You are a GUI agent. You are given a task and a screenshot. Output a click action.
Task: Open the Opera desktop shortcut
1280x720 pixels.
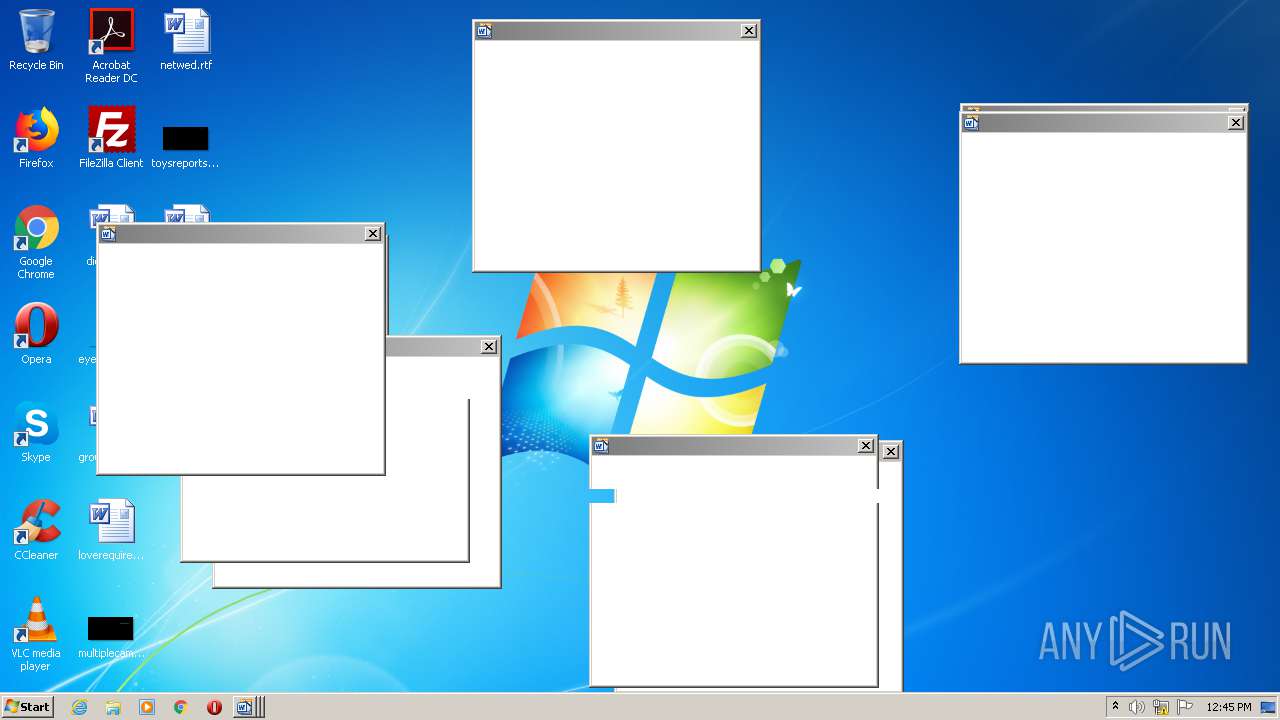[x=36, y=334]
